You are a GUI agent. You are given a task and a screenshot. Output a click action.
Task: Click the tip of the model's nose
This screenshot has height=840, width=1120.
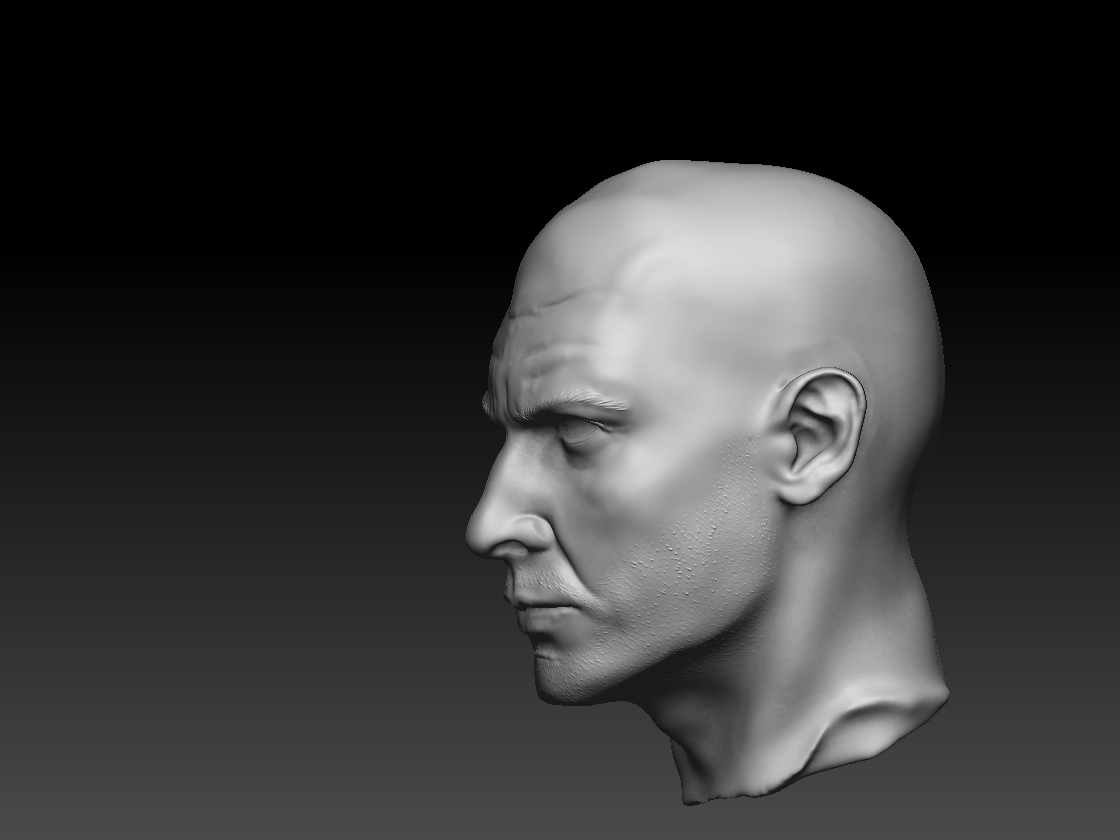(479, 534)
